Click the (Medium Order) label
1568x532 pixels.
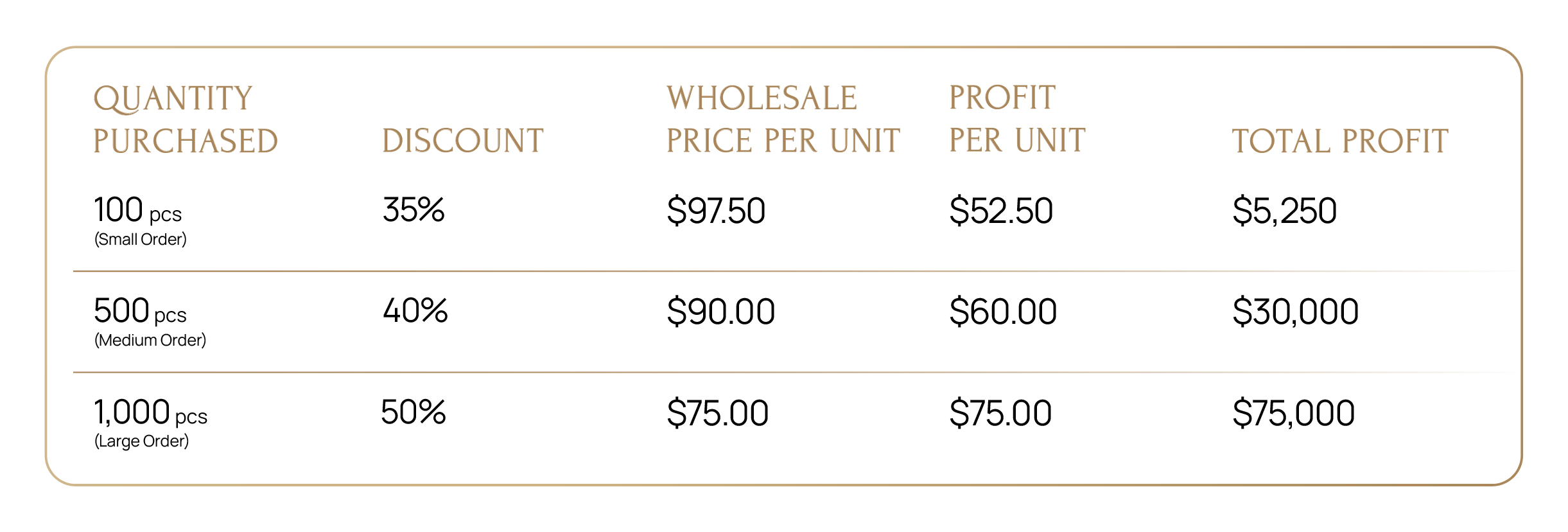[x=150, y=341]
